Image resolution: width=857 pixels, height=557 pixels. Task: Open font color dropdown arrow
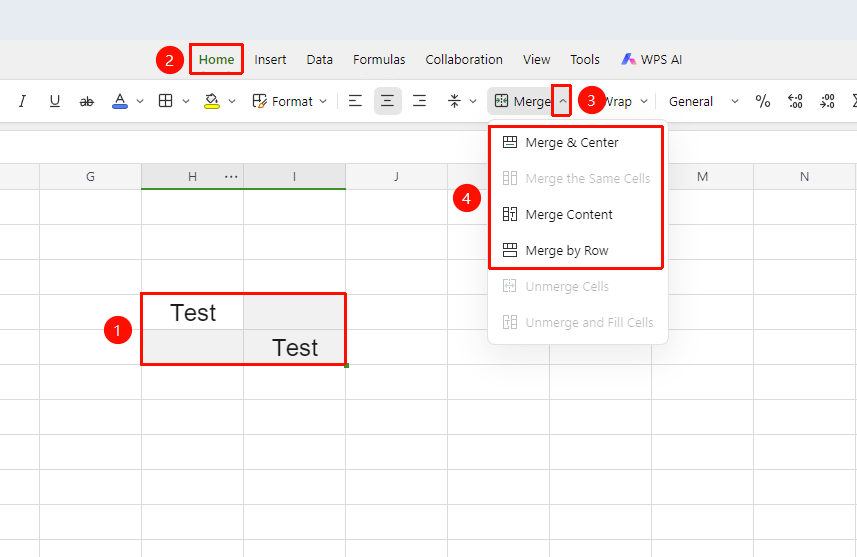point(140,101)
